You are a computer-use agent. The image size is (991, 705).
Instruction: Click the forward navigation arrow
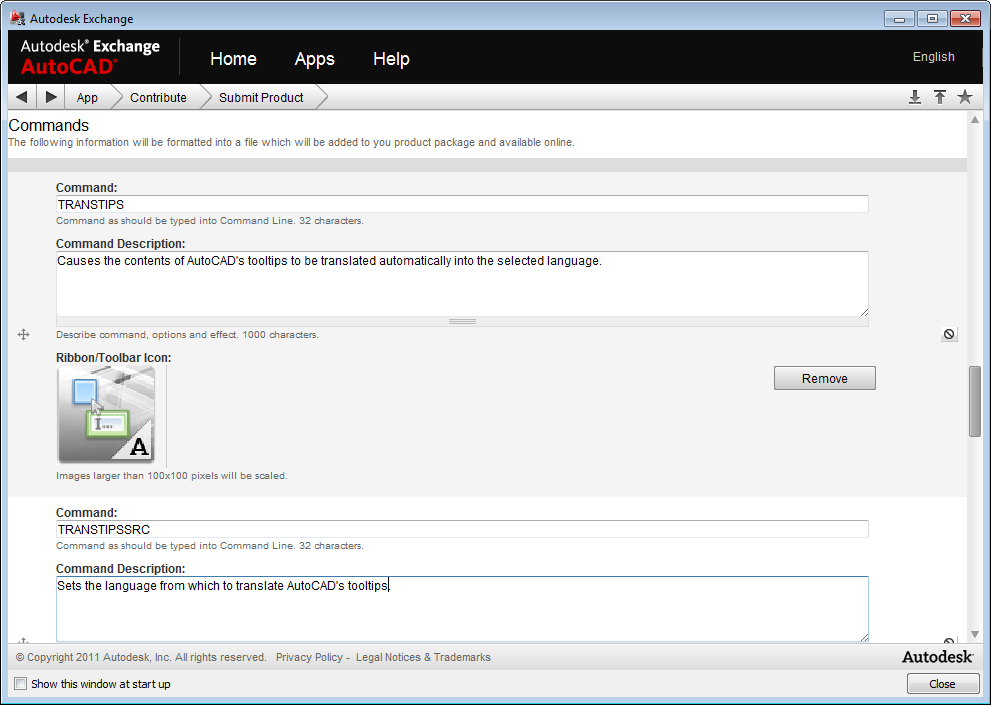tap(51, 97)
